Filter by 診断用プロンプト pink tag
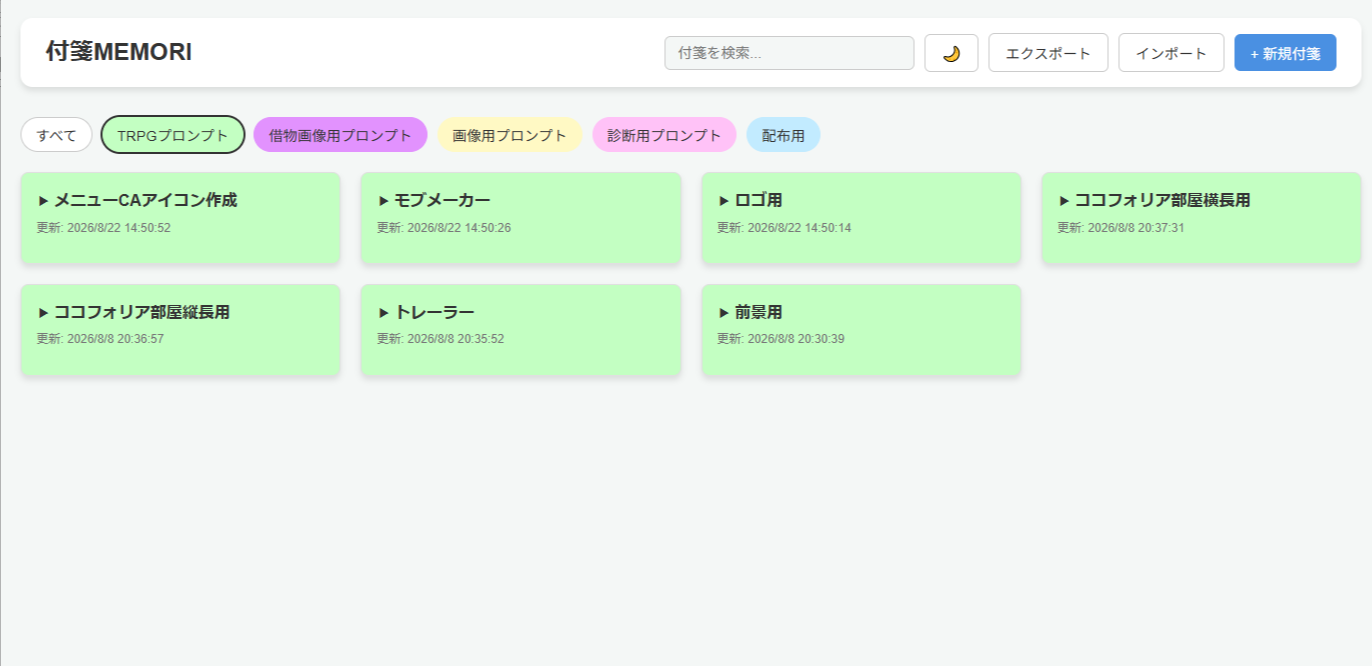The image size is (1372, 666). click(664, 135)
